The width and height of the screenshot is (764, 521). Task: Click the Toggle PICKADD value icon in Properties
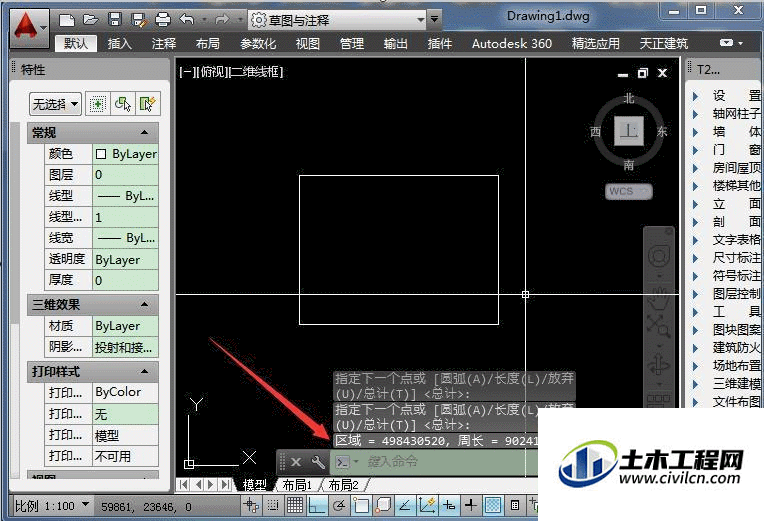(97, 104)
